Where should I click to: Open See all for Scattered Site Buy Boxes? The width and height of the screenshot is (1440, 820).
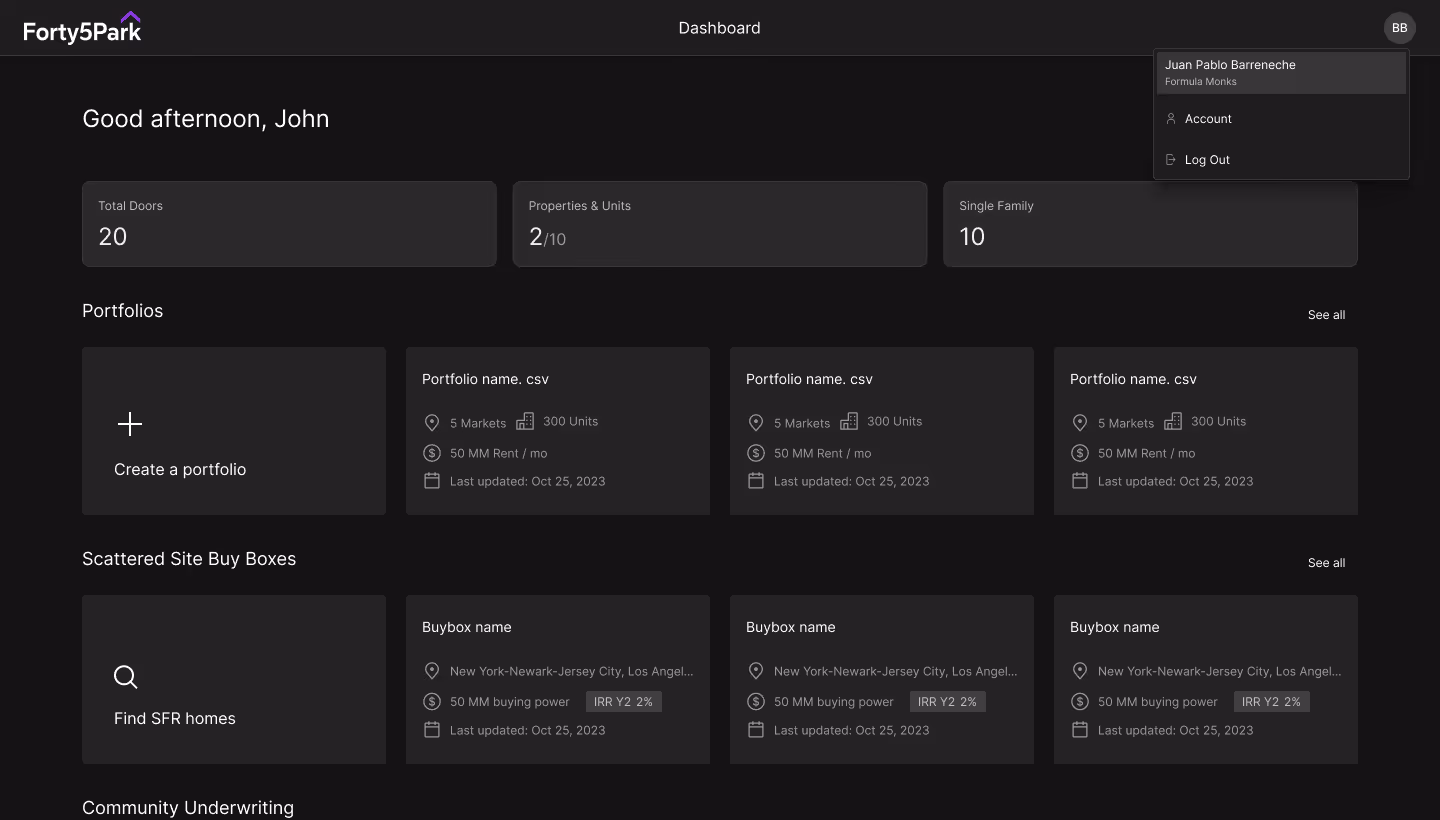[x=1326, y=563]
